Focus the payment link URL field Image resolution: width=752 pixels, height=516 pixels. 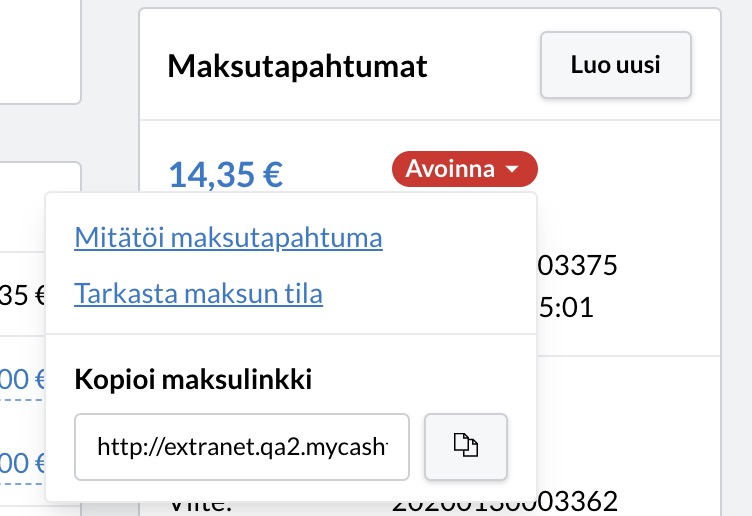(242, 446)
